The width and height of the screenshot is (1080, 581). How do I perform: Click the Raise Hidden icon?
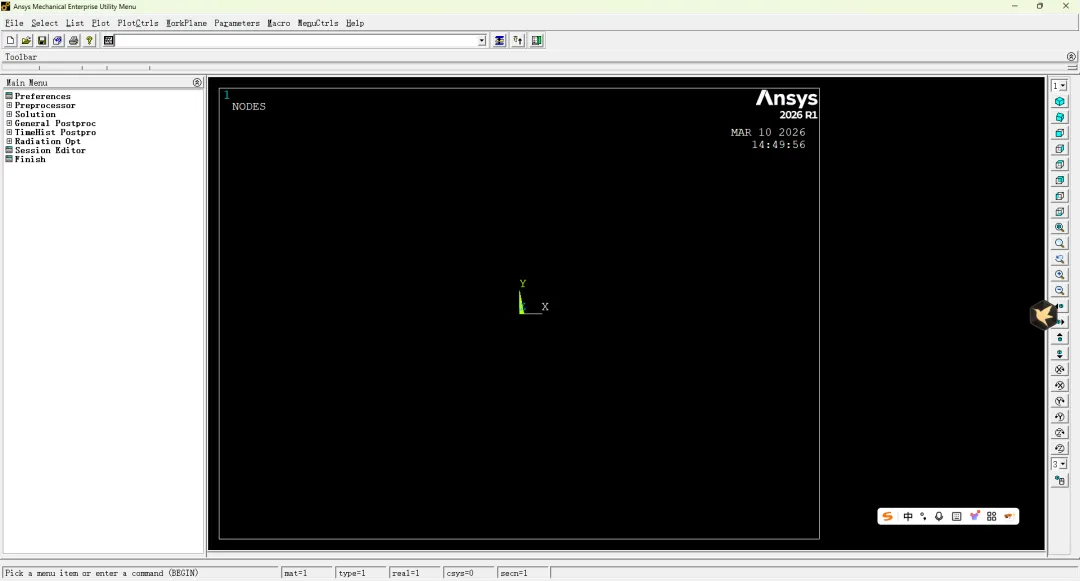pos(499,41)
